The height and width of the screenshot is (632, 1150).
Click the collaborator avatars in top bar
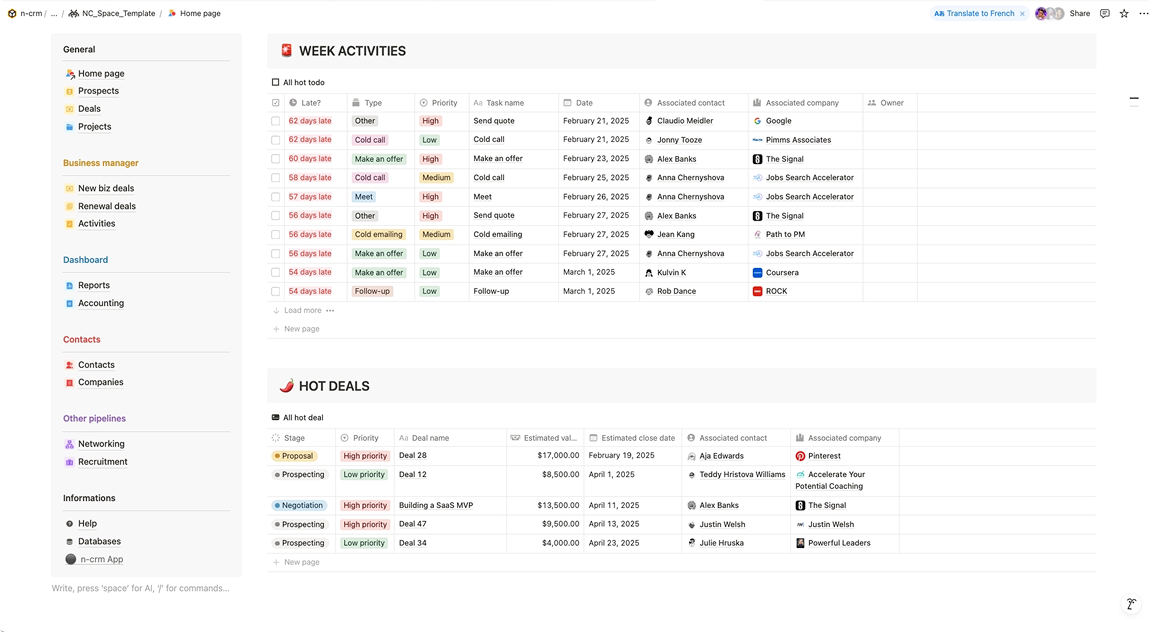tap(1050, 13)
